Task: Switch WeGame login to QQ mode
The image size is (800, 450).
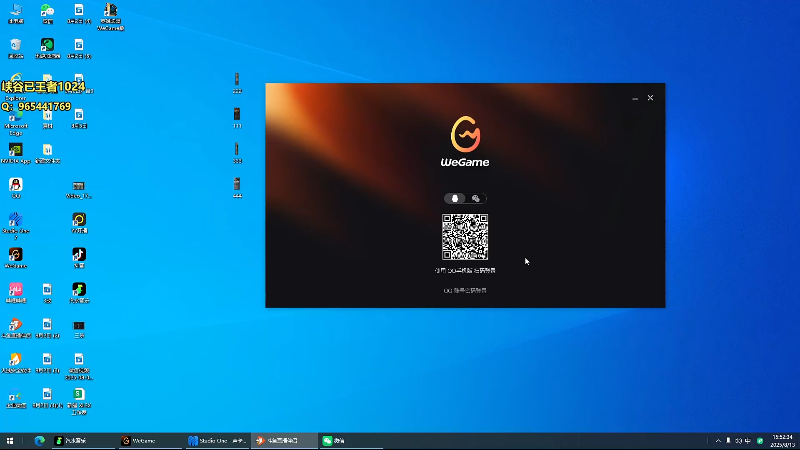Action: click(455, 198)
